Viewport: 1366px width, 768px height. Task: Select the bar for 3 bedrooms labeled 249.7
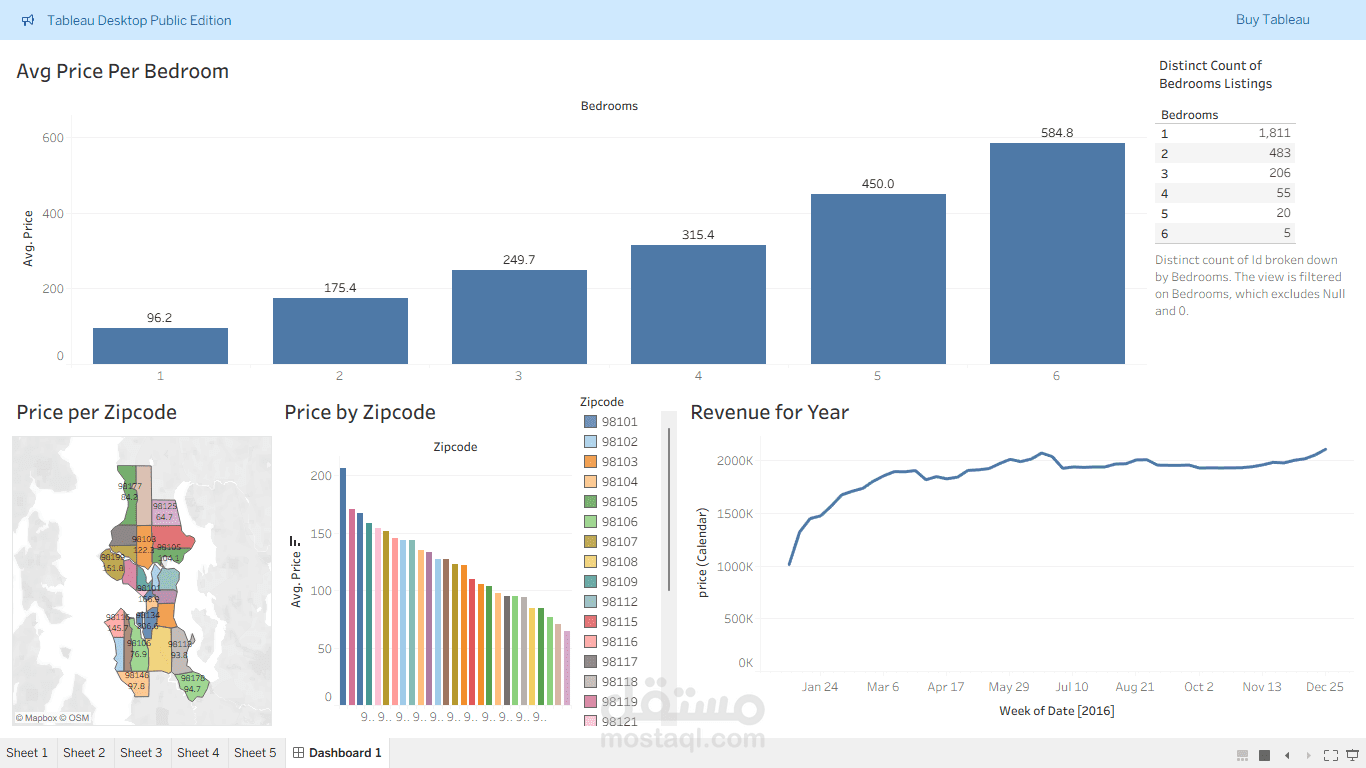[x=519, y=317]
